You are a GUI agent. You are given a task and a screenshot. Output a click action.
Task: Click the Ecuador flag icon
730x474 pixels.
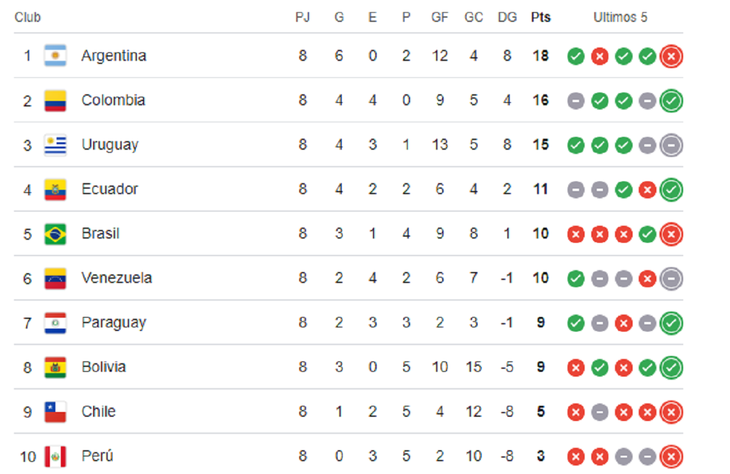tap(55, 189)
